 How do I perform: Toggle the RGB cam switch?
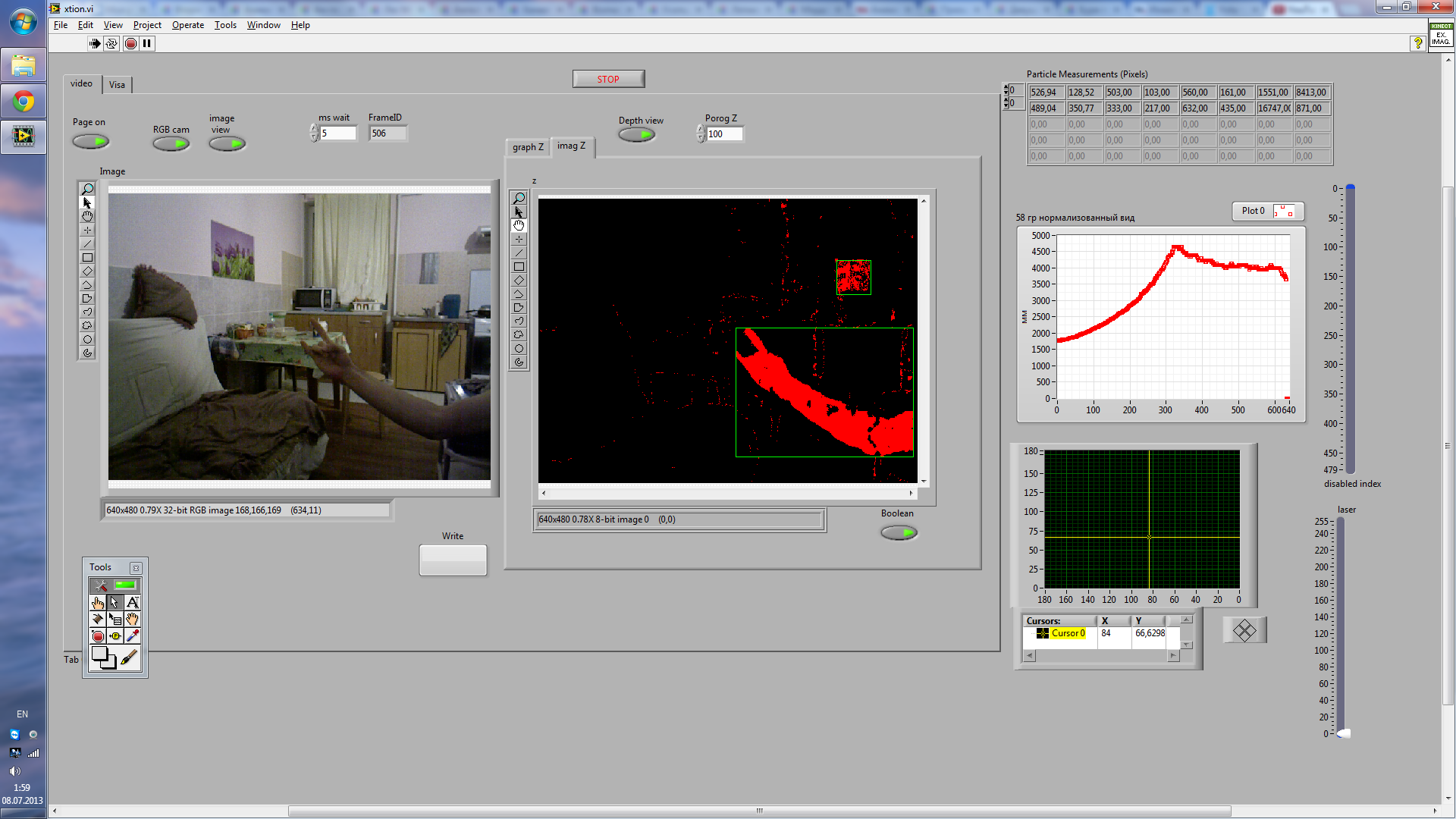[171, 144]
